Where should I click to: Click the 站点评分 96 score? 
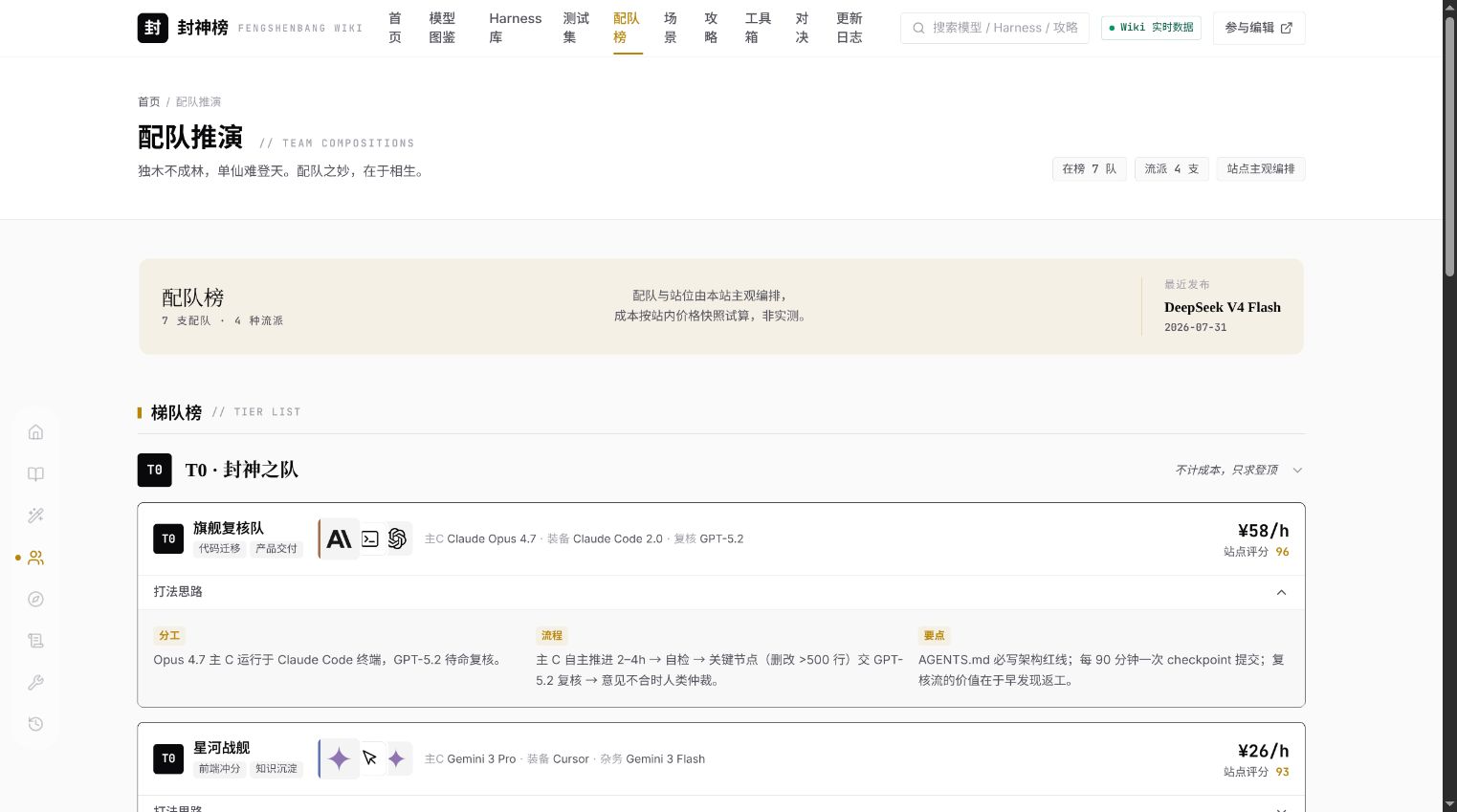1256,552
